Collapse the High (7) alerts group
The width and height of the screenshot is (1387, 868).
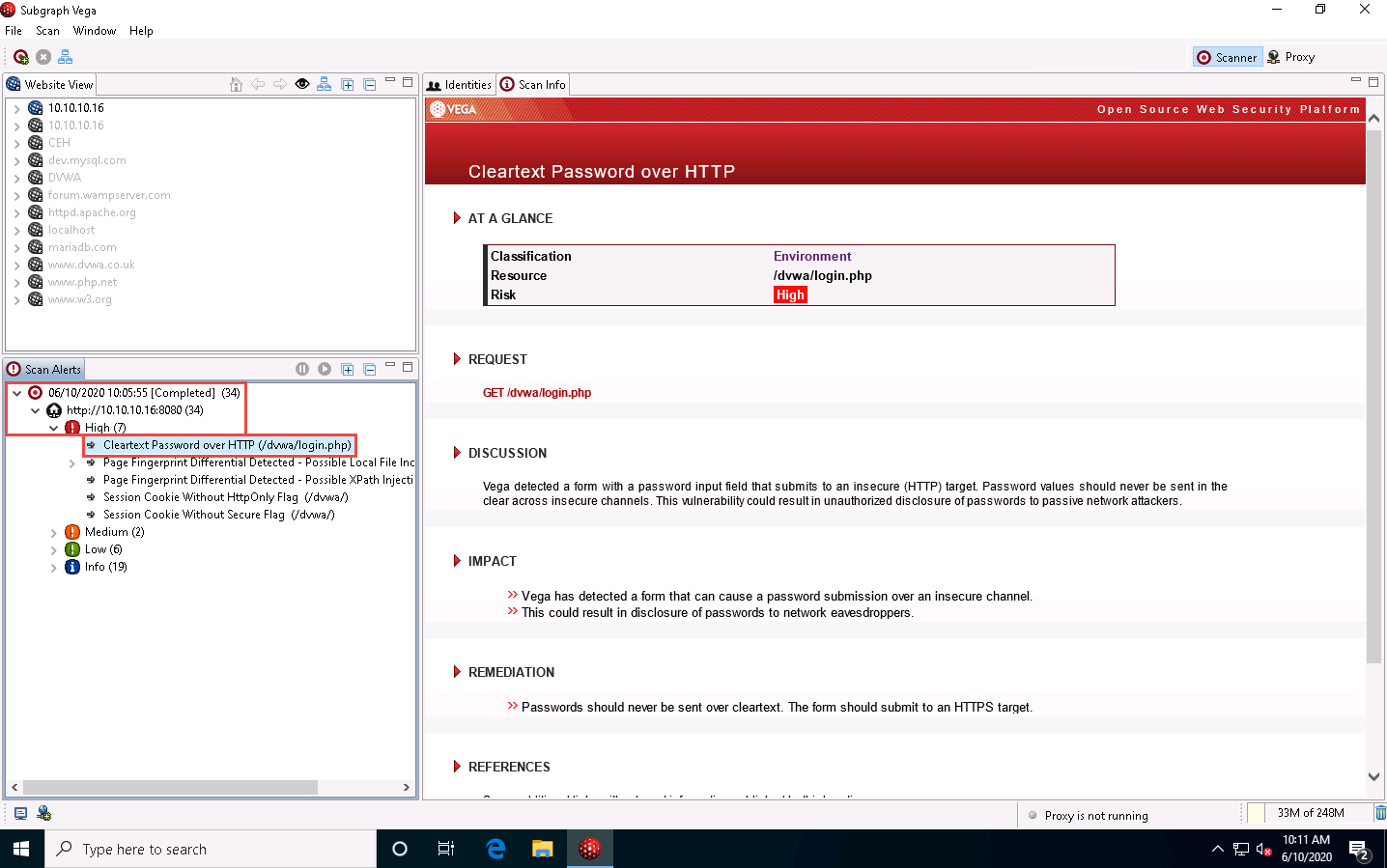(x=53, y=428)
